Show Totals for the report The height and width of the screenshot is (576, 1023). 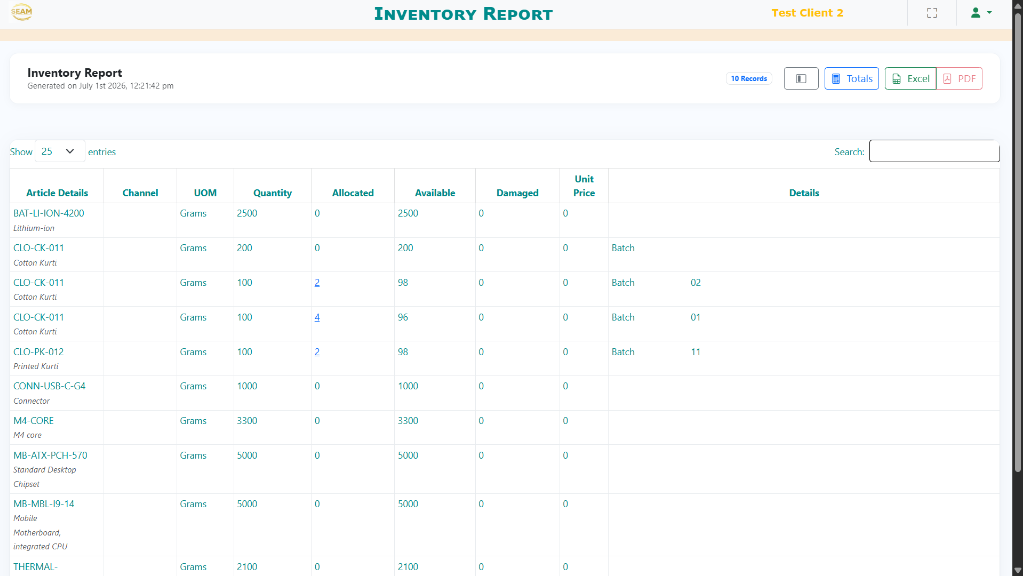click(851, 78)
